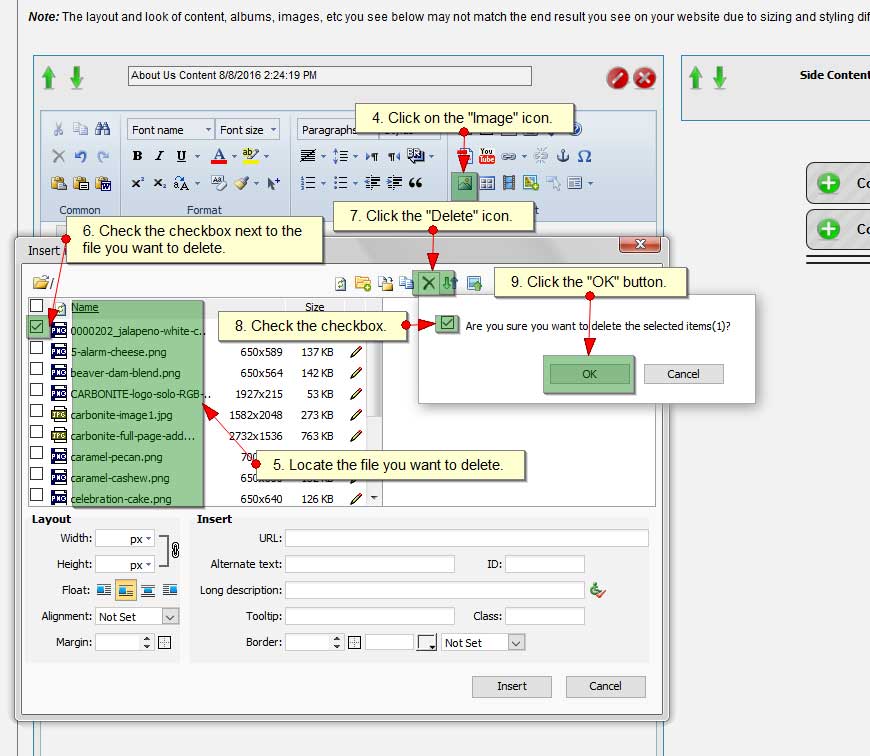The image size is (870, 756).
Task: Open the border style Not Set dropdown
Action: [516, 643]
